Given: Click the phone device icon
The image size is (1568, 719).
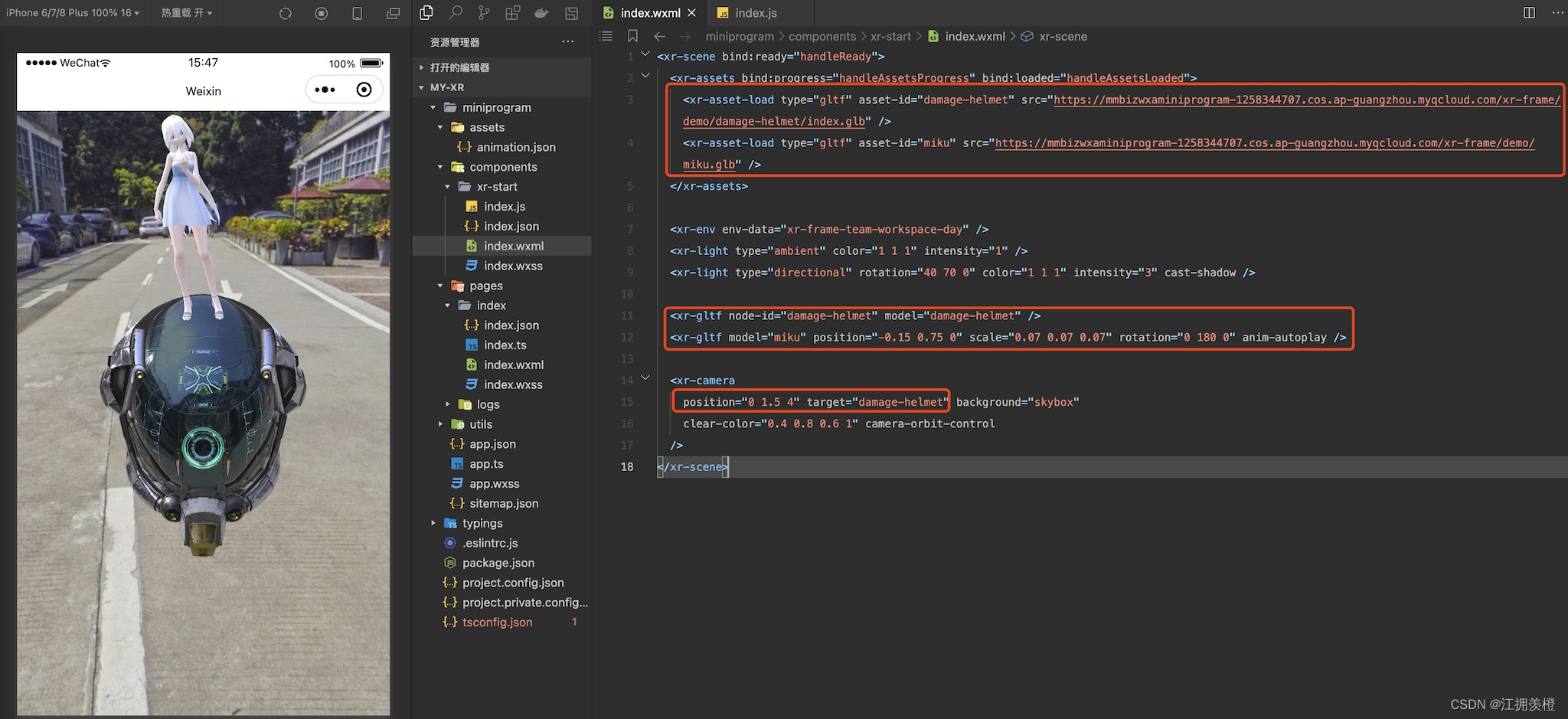Looking at the screenshot, I should click(357, 13).
